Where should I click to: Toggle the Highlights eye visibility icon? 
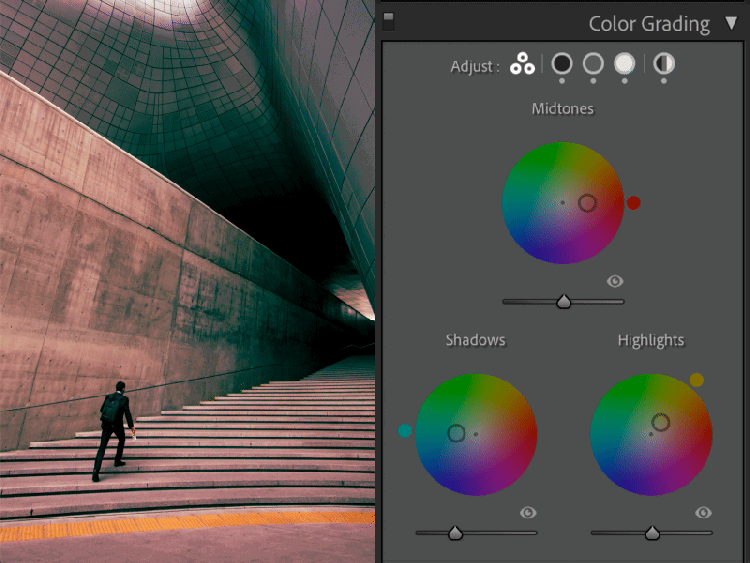(x=703, y=513)
